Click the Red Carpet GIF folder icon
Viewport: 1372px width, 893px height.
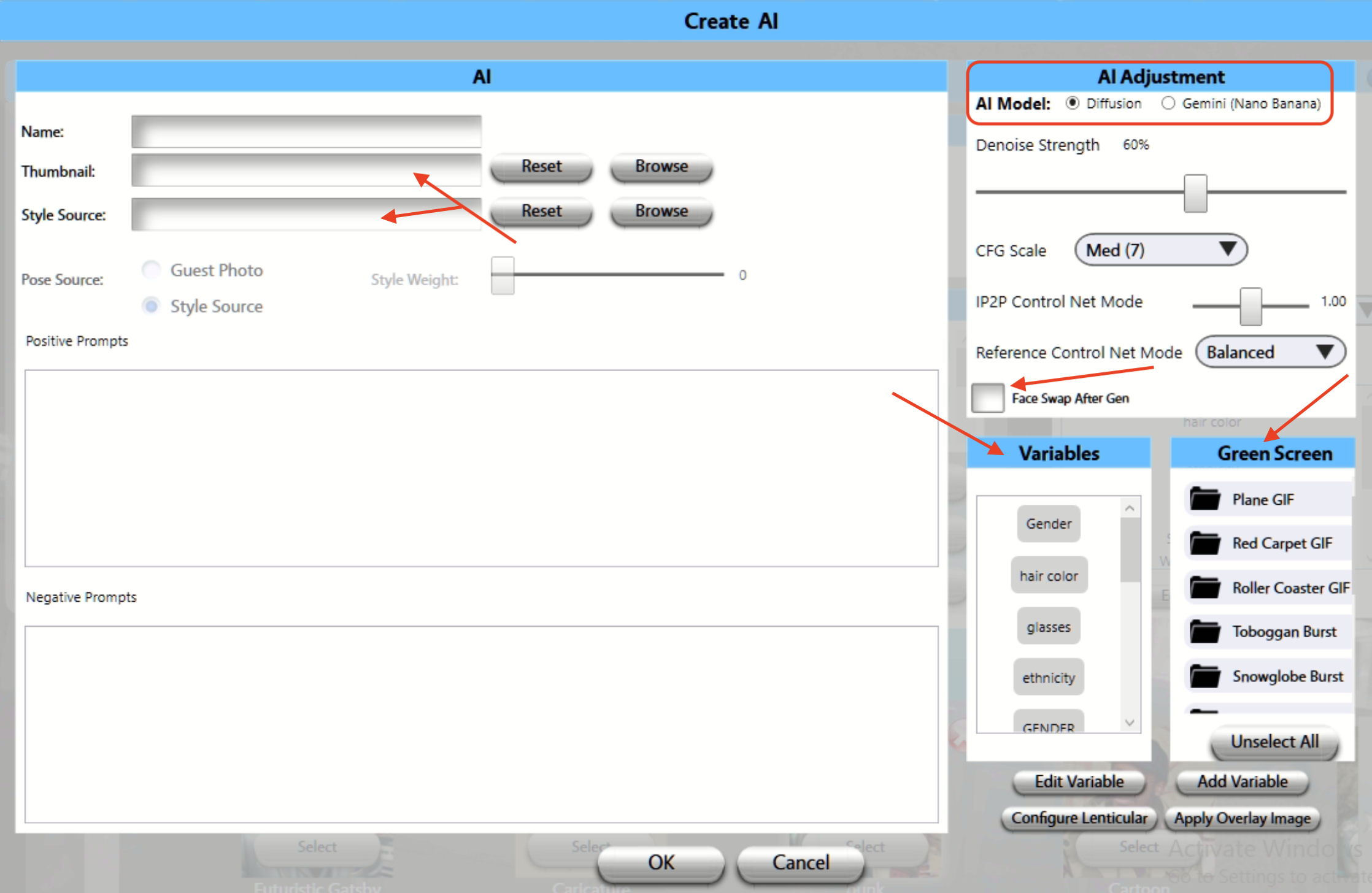(x=1205, y=543)
